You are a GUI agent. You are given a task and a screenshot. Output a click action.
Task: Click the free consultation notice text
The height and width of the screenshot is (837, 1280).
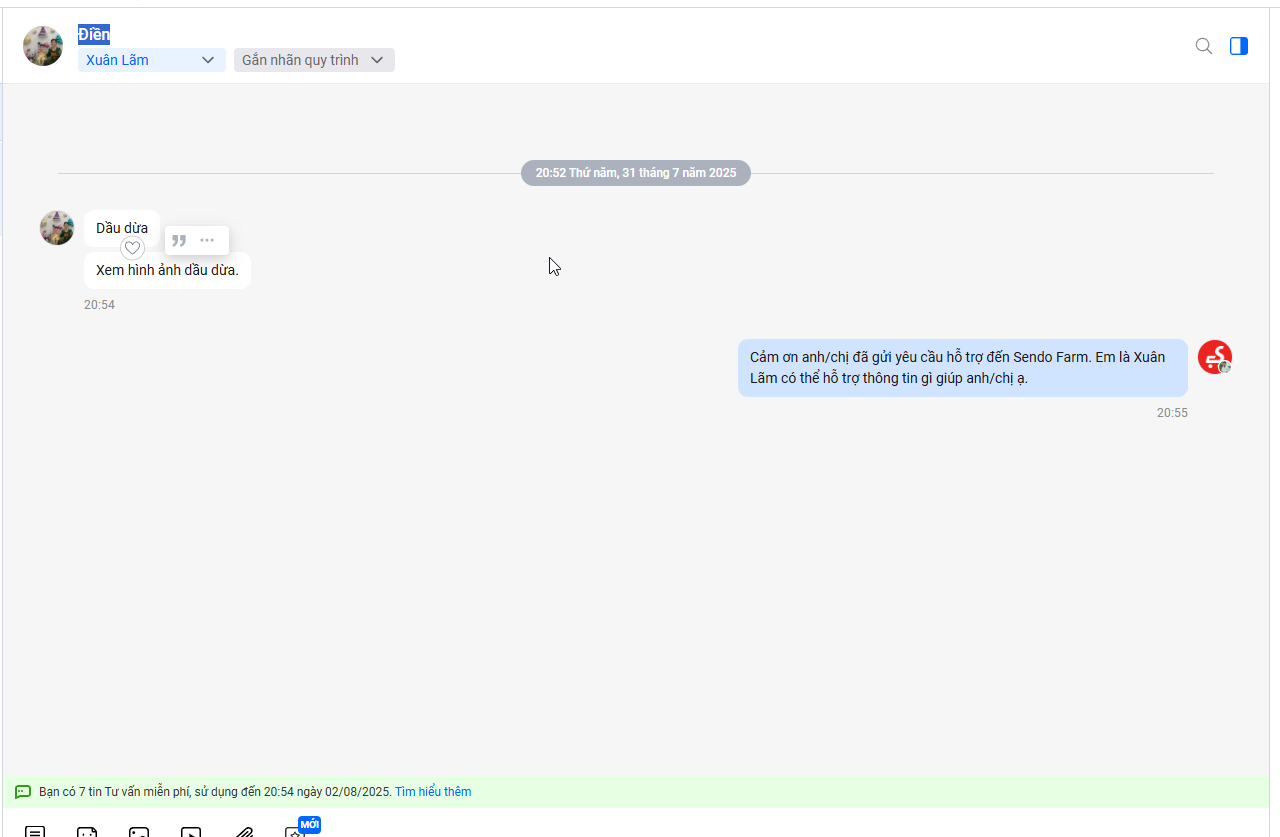pos(215,792)
